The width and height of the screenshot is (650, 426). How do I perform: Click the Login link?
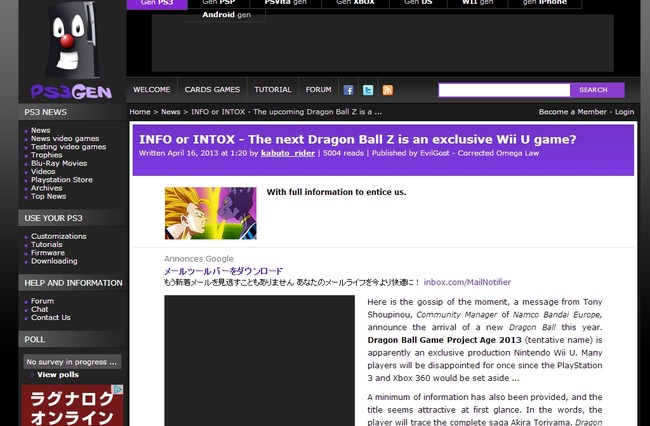(x=624, y=112)
